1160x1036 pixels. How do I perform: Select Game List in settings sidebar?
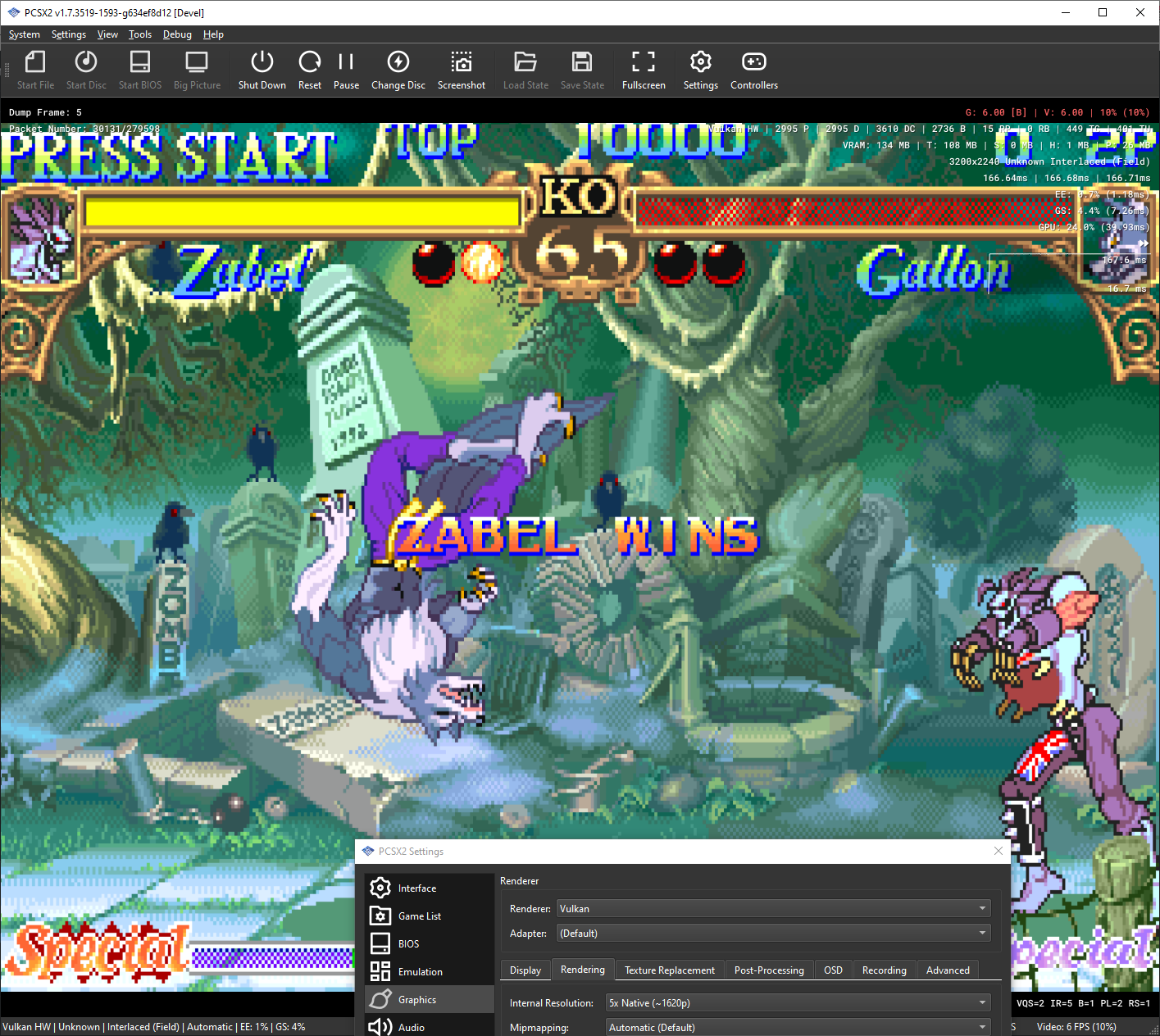click(430, 916)
